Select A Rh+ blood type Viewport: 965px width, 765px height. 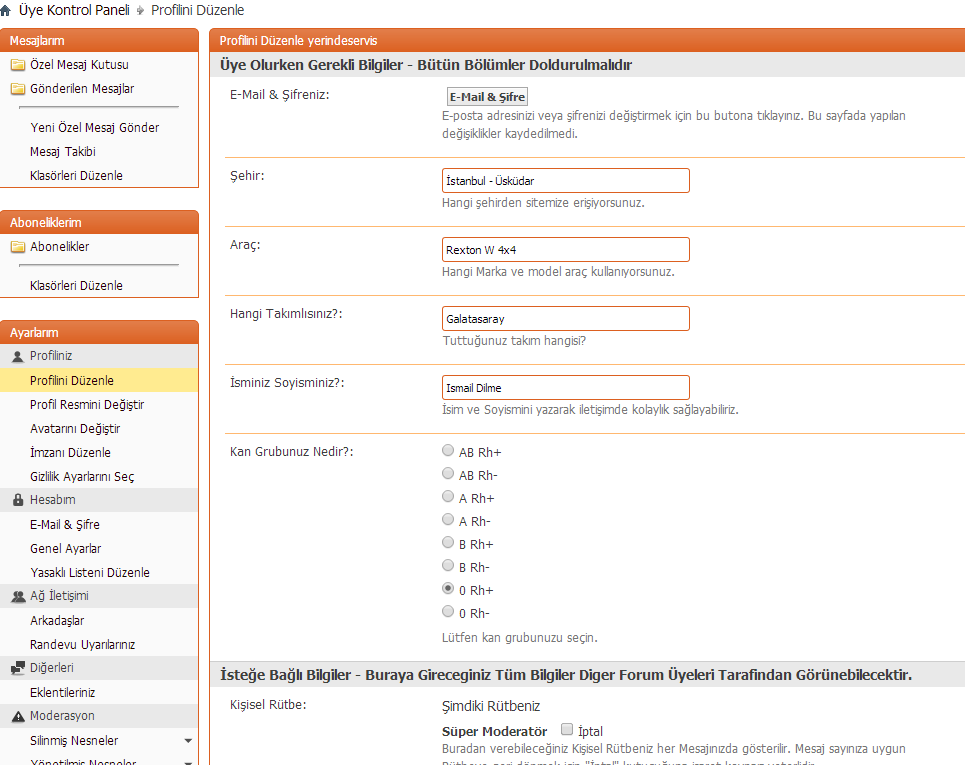448,496
